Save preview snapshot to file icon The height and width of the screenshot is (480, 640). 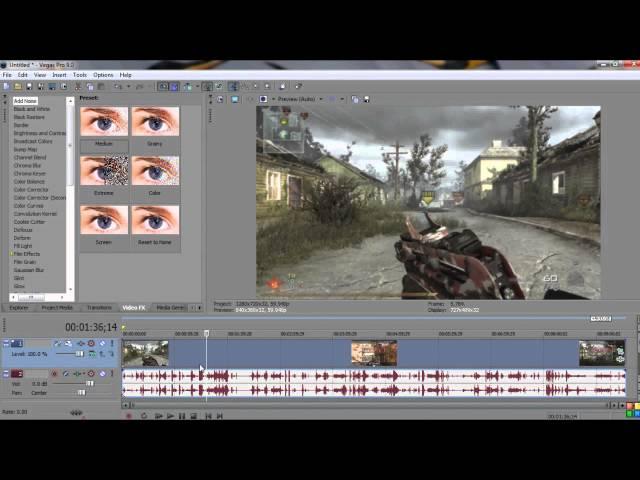click(367, 99)
